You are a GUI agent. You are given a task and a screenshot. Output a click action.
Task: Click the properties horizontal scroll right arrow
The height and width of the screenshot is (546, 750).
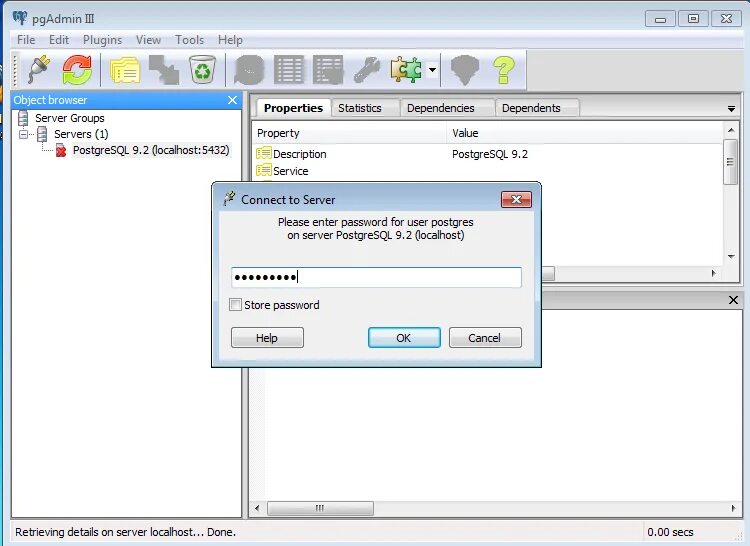click(x=714, y=273)
